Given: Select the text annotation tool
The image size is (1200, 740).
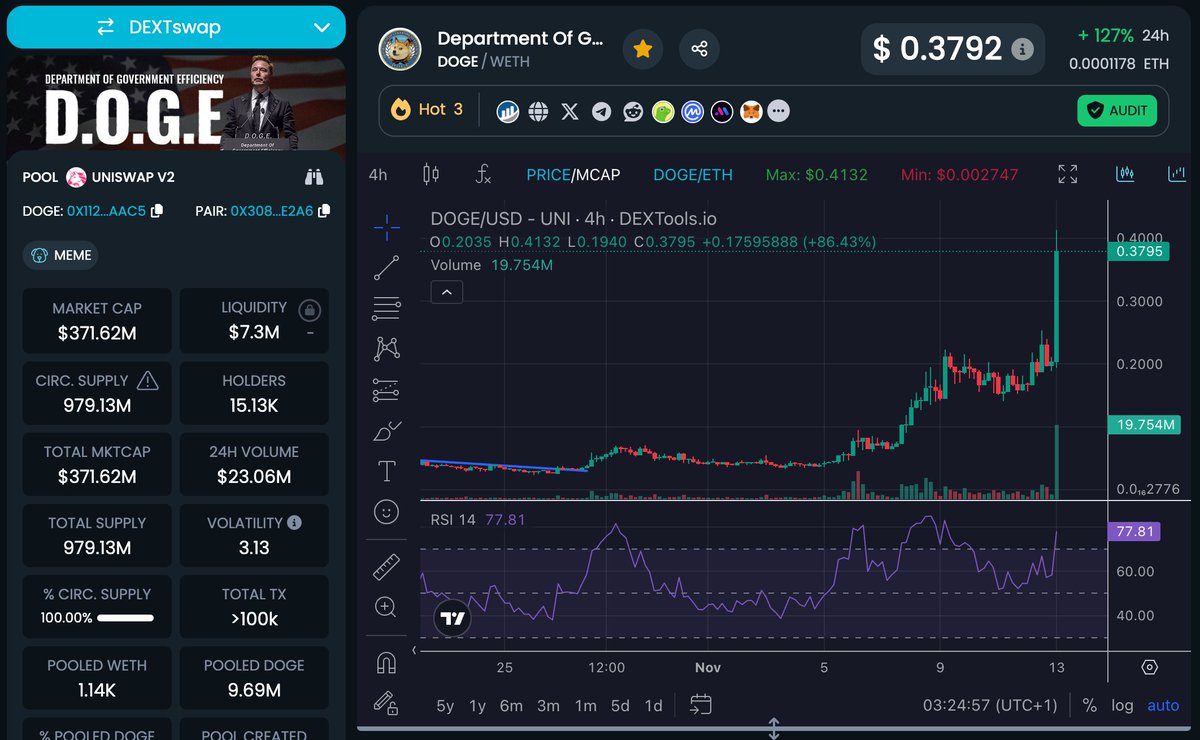Looking at the screenshot, I should (386, 469).
